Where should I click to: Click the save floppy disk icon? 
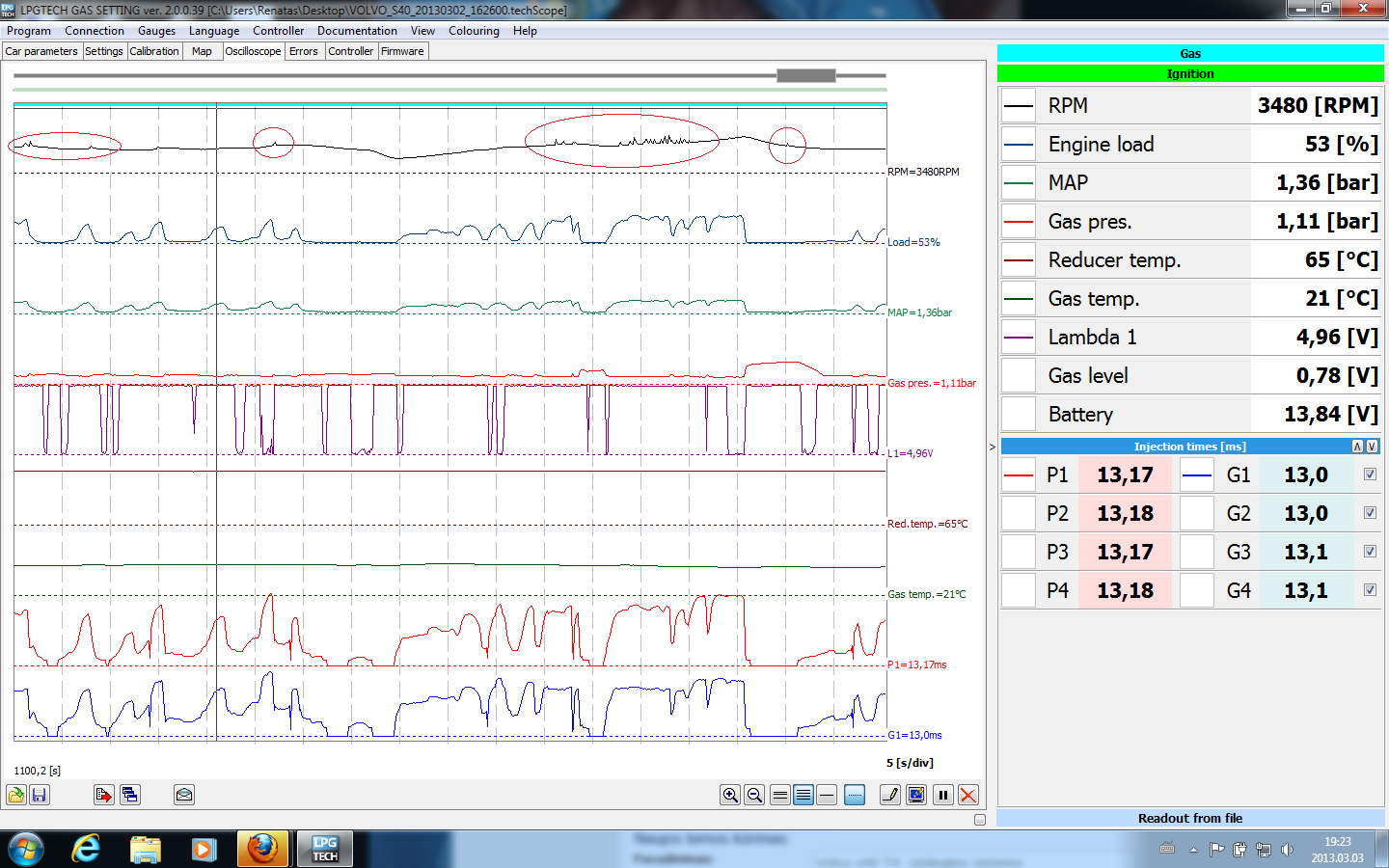40,795
